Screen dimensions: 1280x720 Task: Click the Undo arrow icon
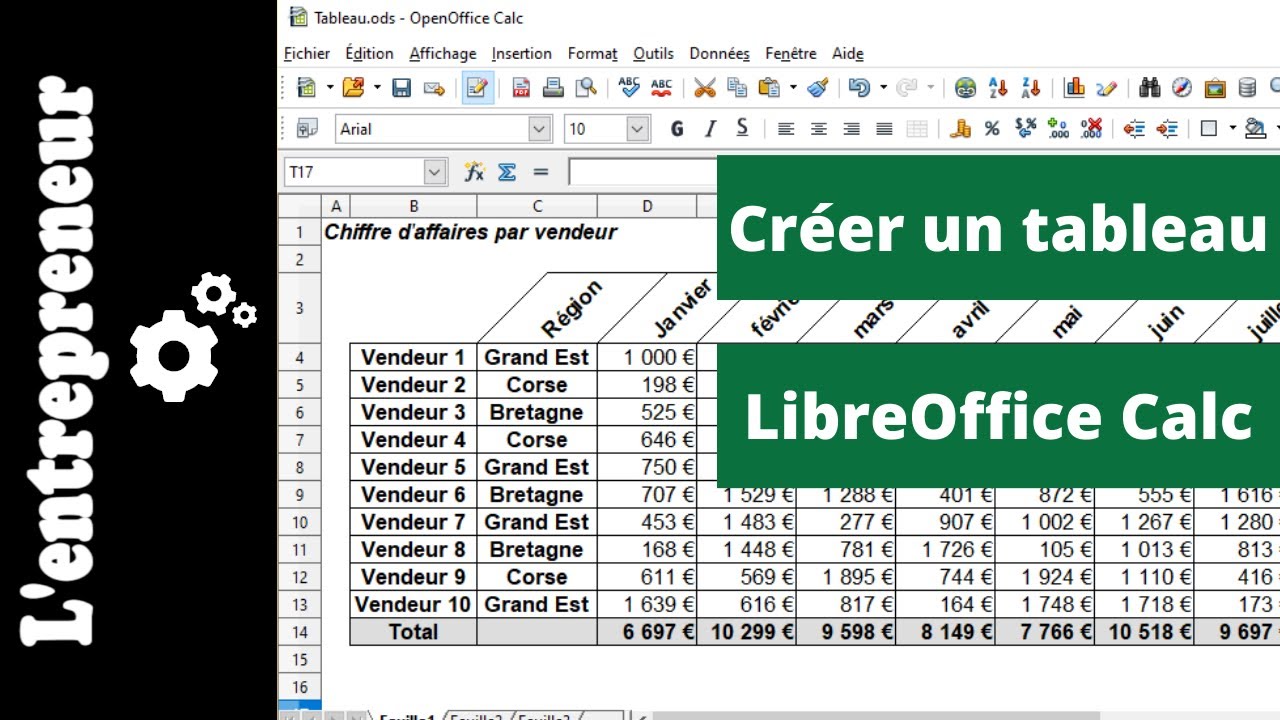pyautogui.click(x=859, y=88)
